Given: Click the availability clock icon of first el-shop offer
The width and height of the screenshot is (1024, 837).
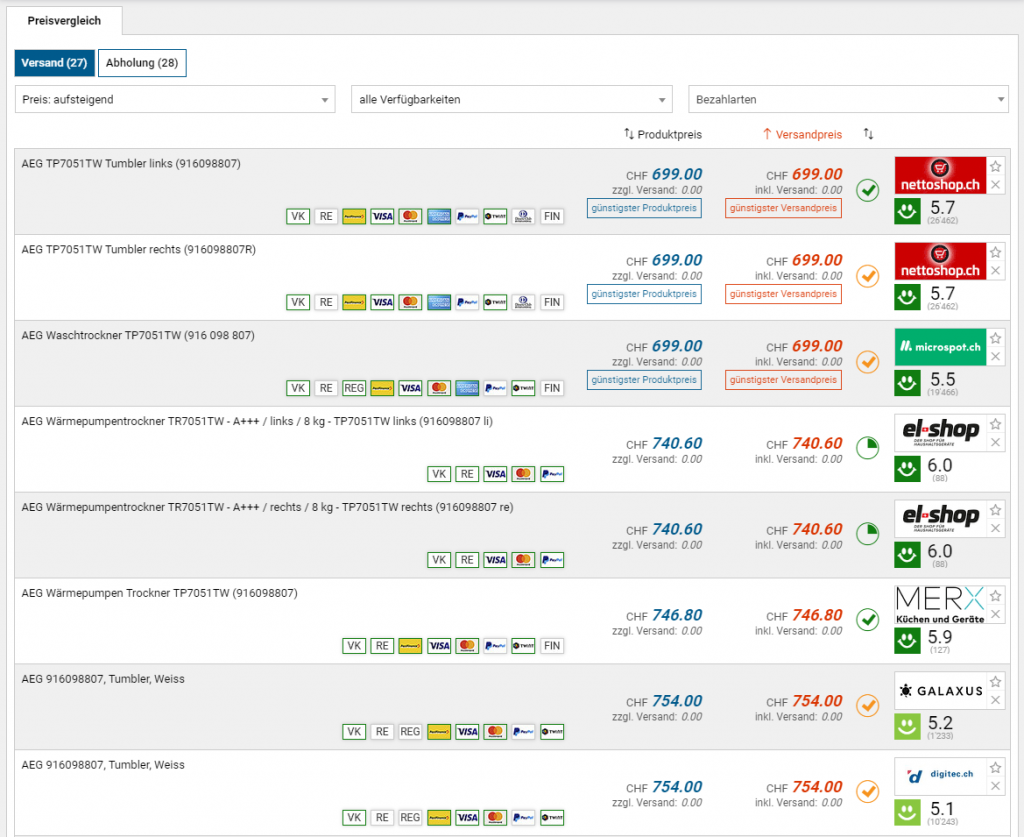Looking at the screenshot, I should coord(868,448).
